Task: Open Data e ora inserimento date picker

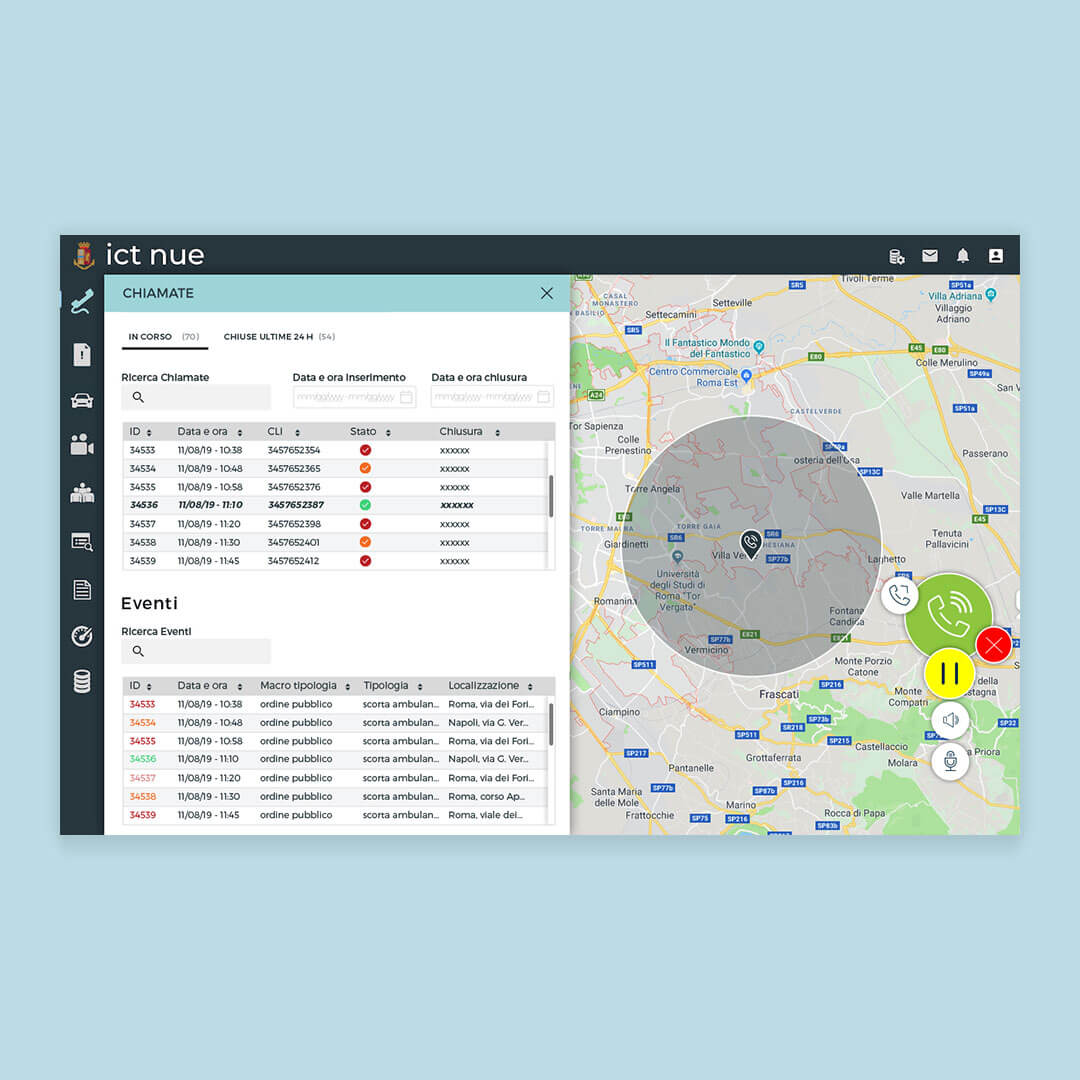Action: (406, 397)
